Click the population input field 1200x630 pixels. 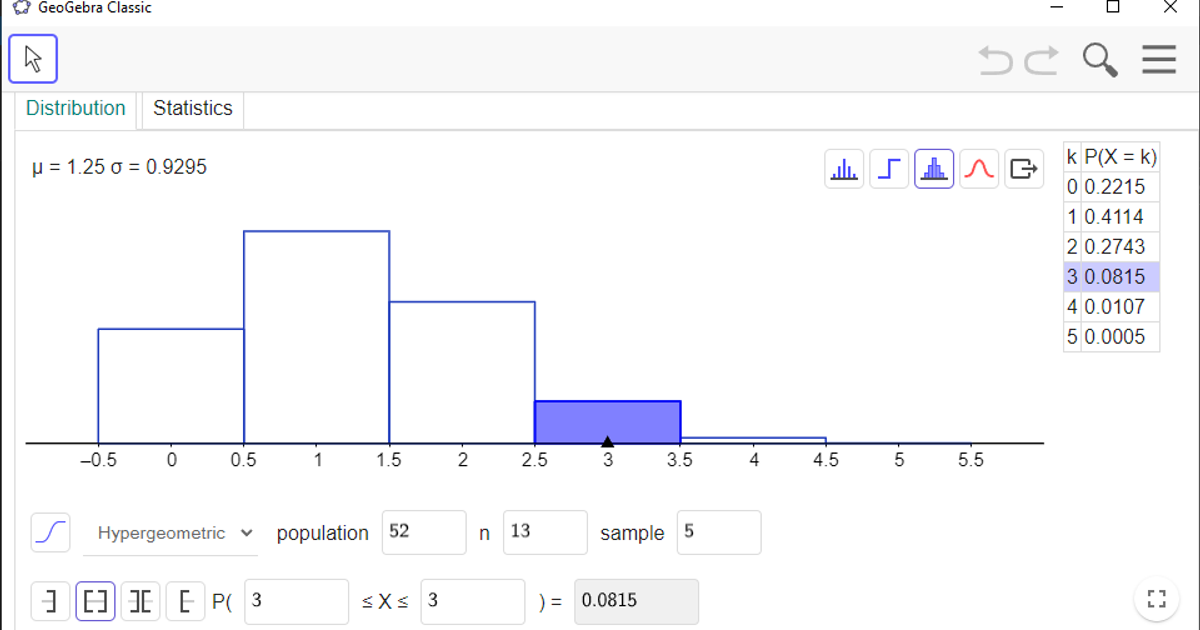click(424, 532)
